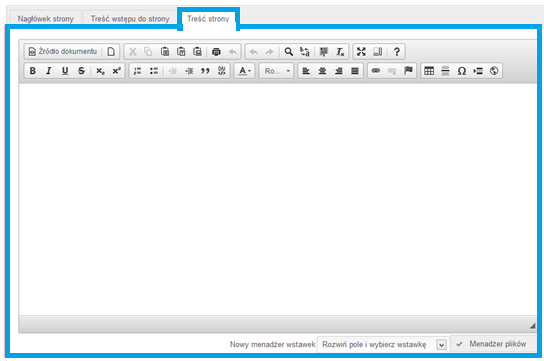The width and height of the screenshot is (544, 361).
Task: Toggle Subscript formatting
Action: 100,71
